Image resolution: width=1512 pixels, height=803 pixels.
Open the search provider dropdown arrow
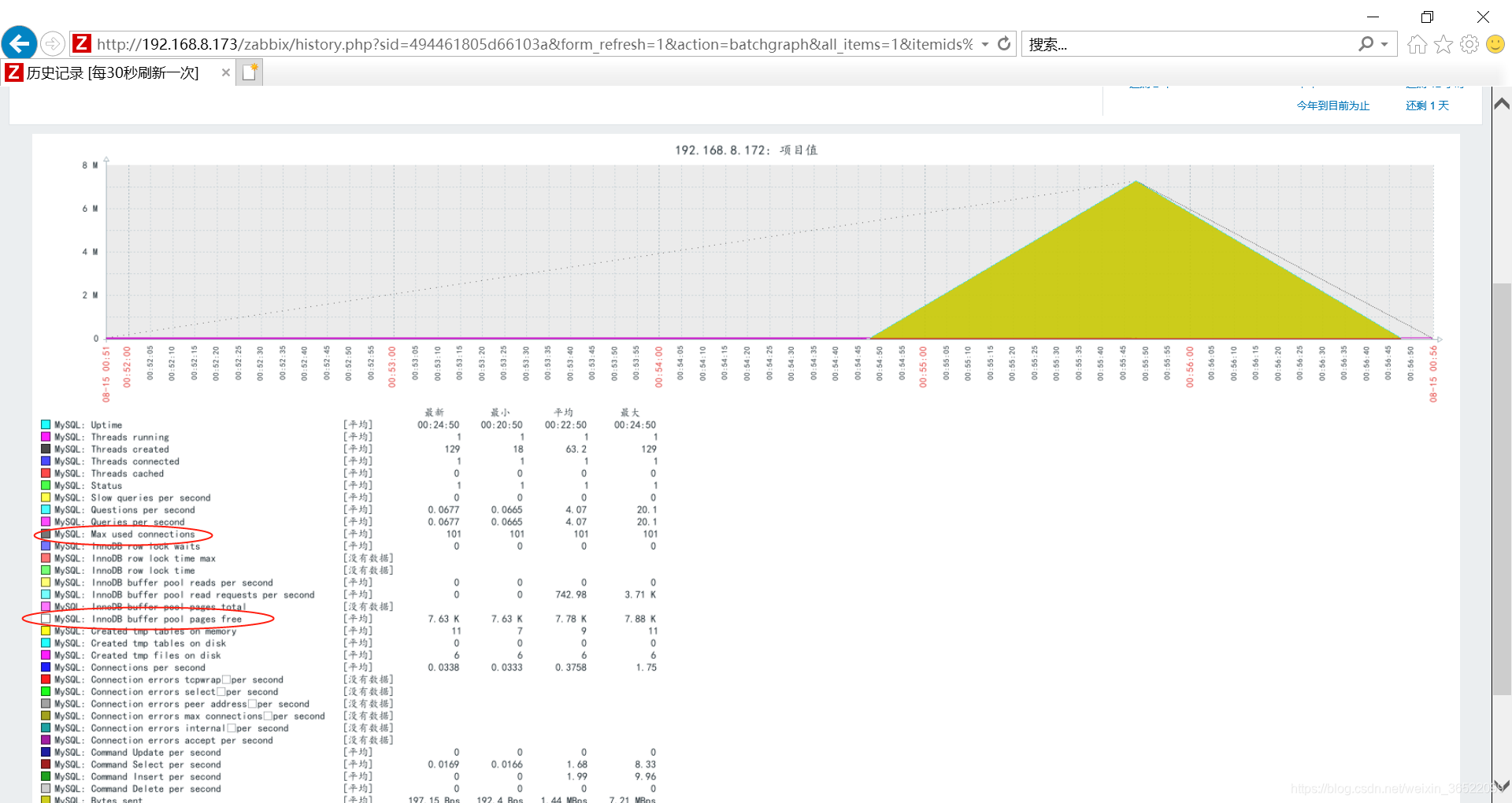[x=1384, y=44]
